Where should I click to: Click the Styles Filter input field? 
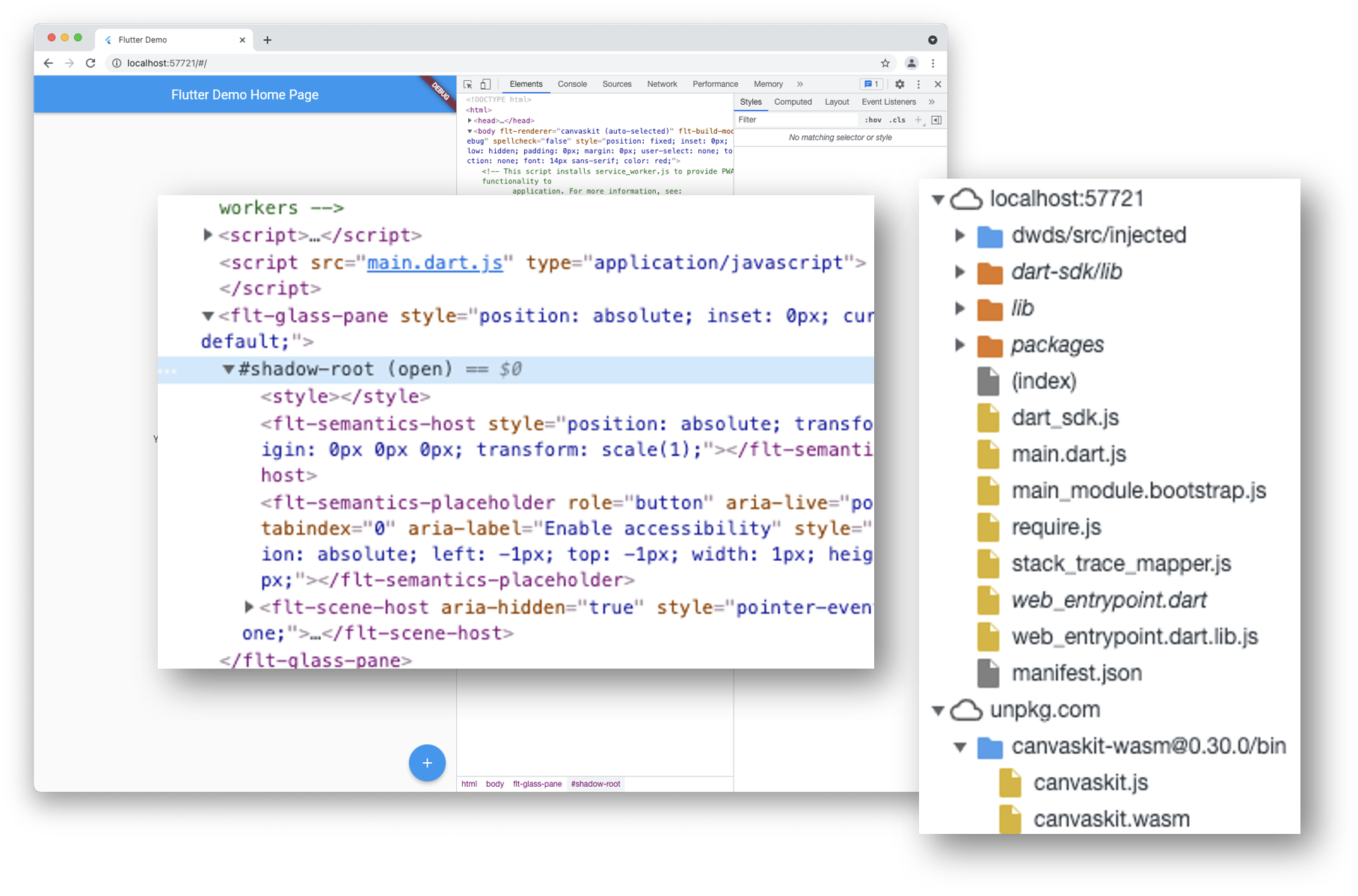[796, 120]
